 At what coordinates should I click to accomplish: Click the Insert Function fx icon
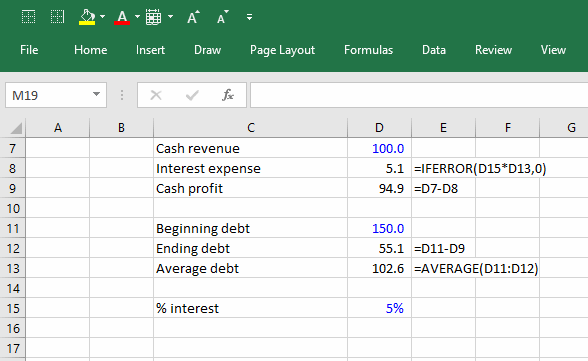click(x=228, y=95)
